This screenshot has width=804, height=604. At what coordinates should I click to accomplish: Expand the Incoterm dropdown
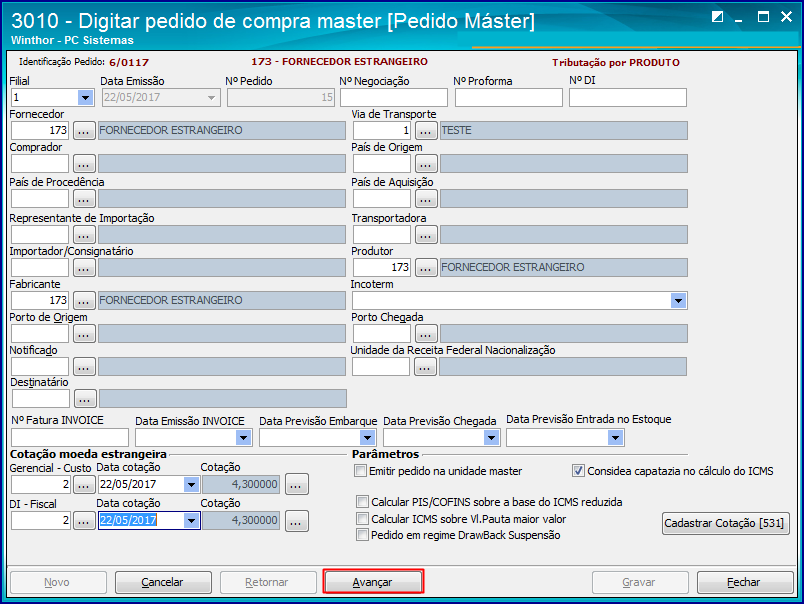pos(678,301)
